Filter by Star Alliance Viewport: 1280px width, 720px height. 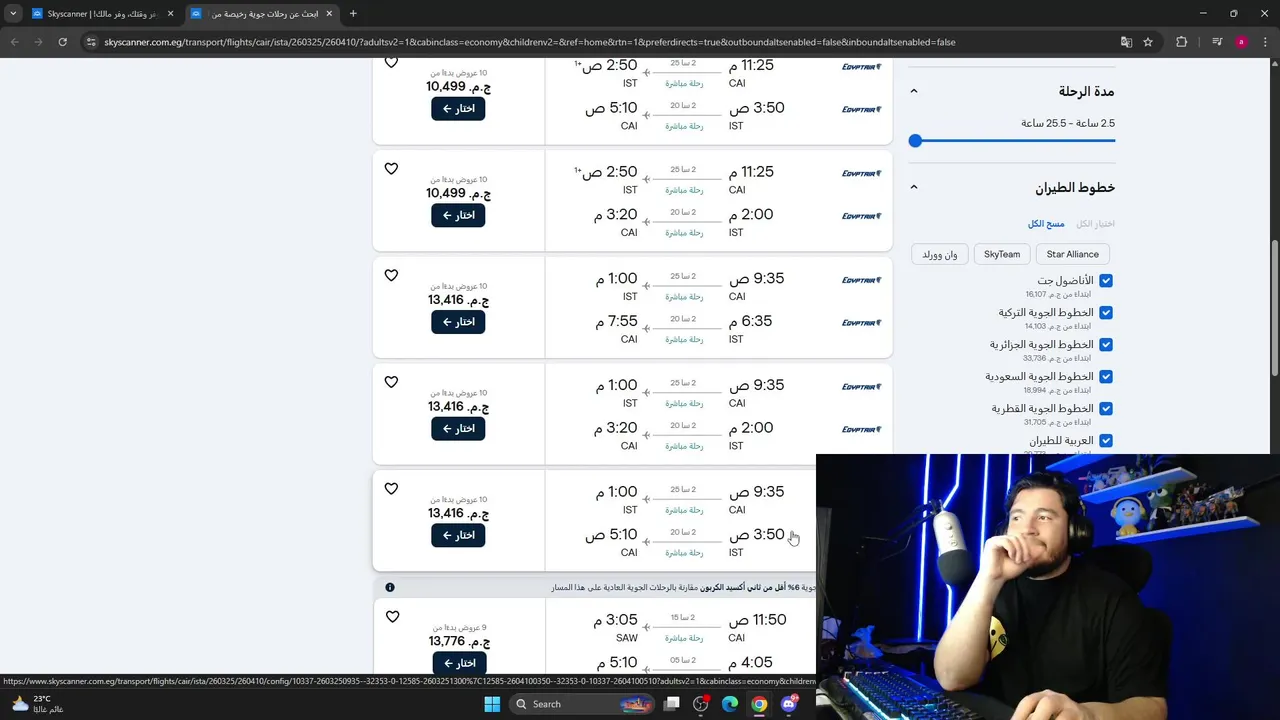(1072, 254)
